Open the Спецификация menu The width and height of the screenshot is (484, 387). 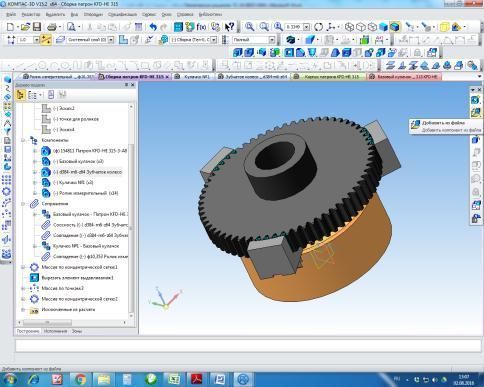point(122,15)
